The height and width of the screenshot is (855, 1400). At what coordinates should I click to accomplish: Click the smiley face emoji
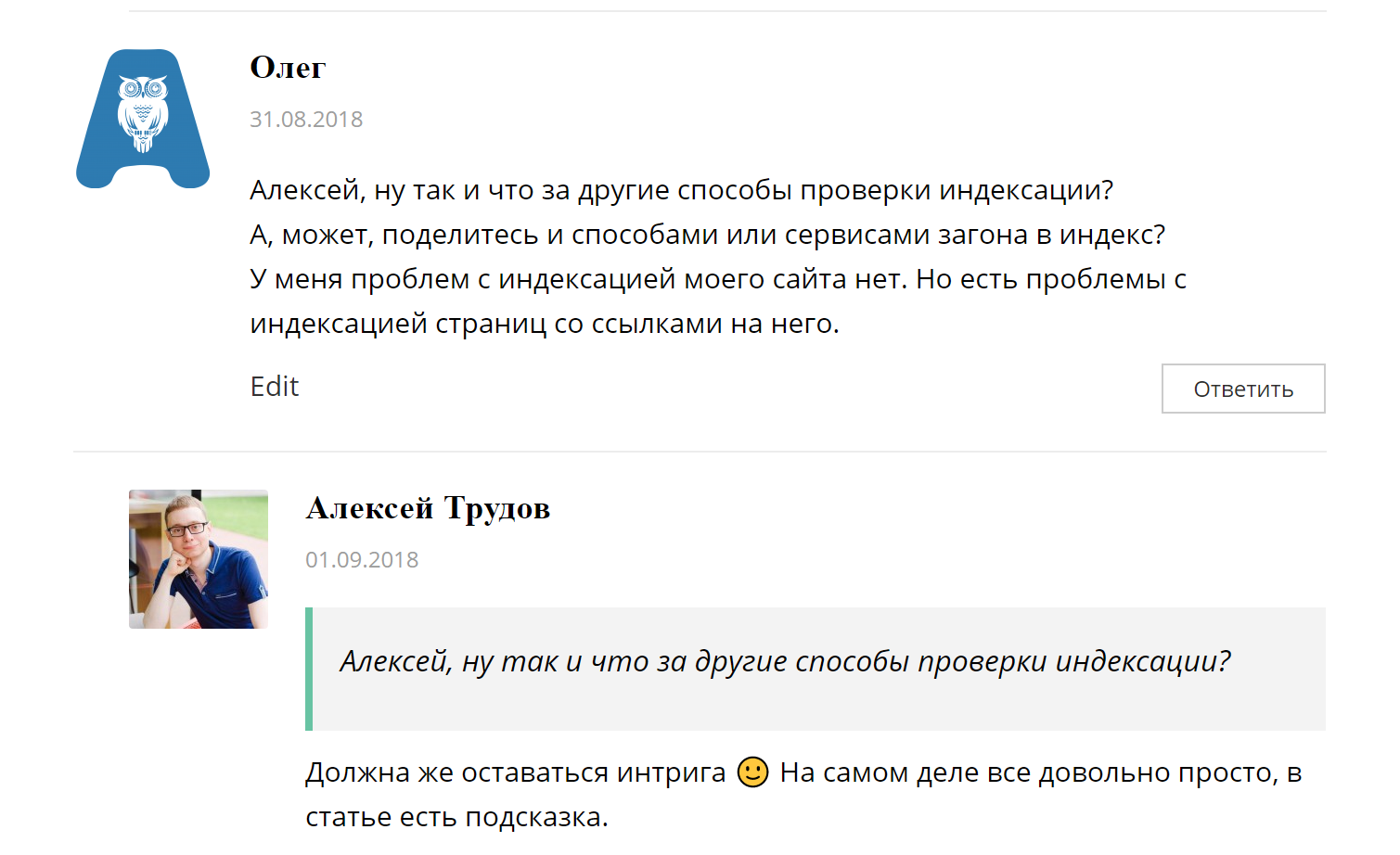click(752, 772)
